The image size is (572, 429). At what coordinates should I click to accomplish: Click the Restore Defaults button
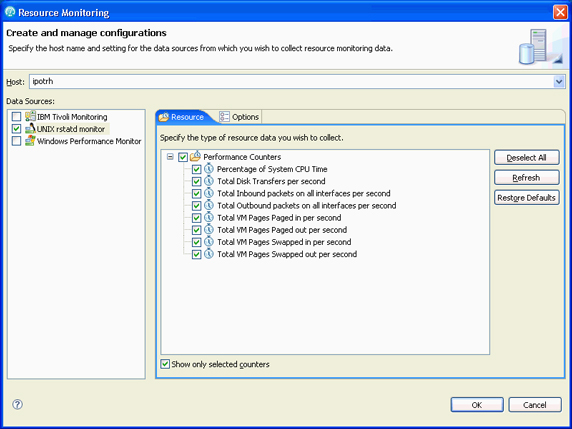pyautogui.click(x=526, y=198)
